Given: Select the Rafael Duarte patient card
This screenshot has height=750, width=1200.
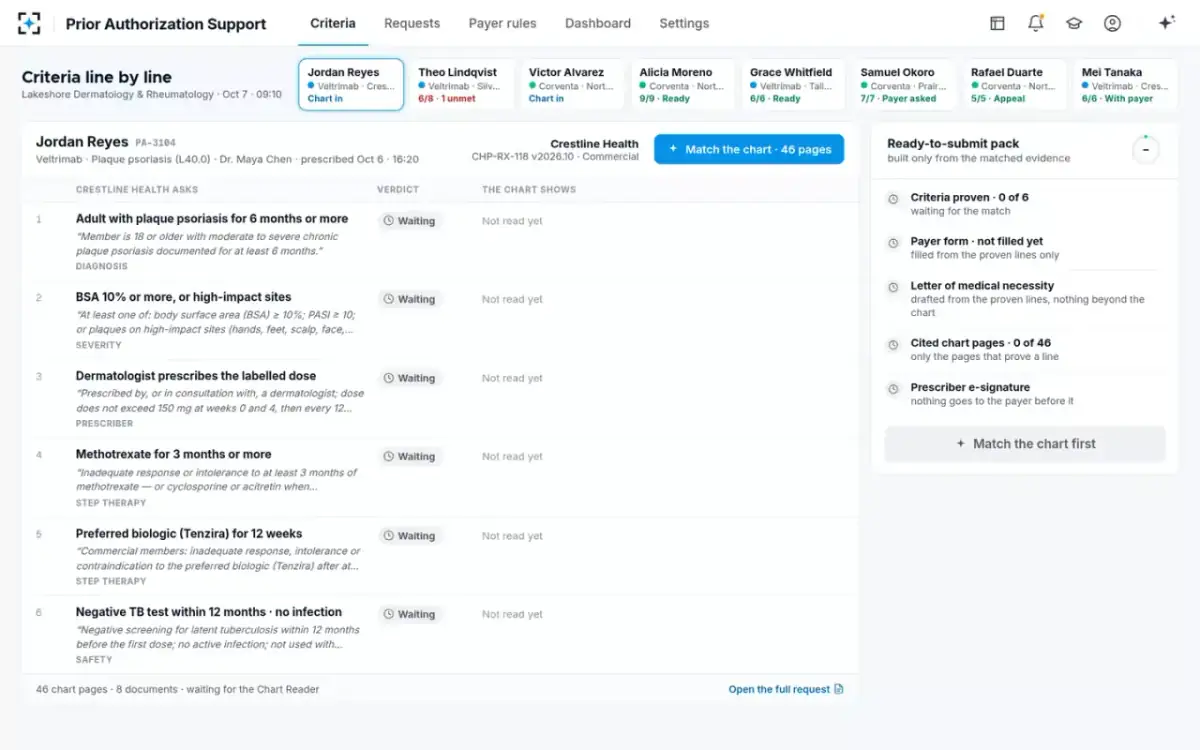Looking at the screenshot, I should [x=1015, y=84].
